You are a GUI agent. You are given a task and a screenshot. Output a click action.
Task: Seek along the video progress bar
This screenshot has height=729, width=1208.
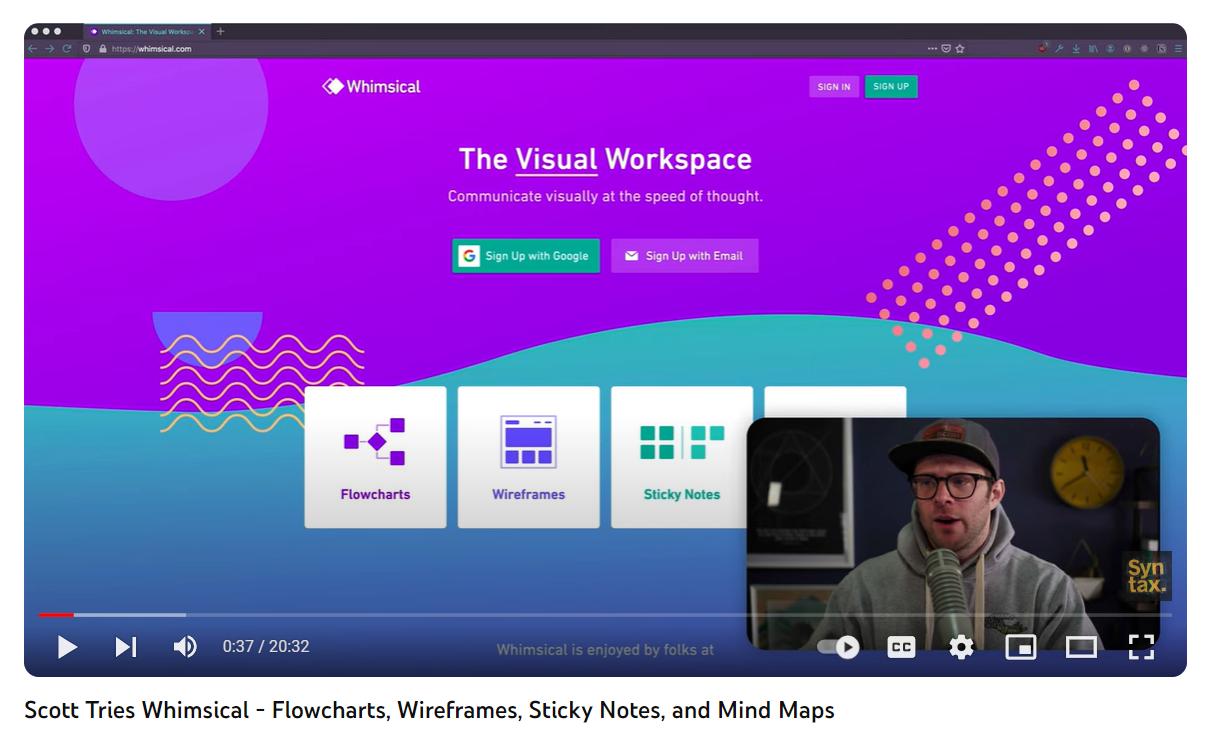pos(604,614)
